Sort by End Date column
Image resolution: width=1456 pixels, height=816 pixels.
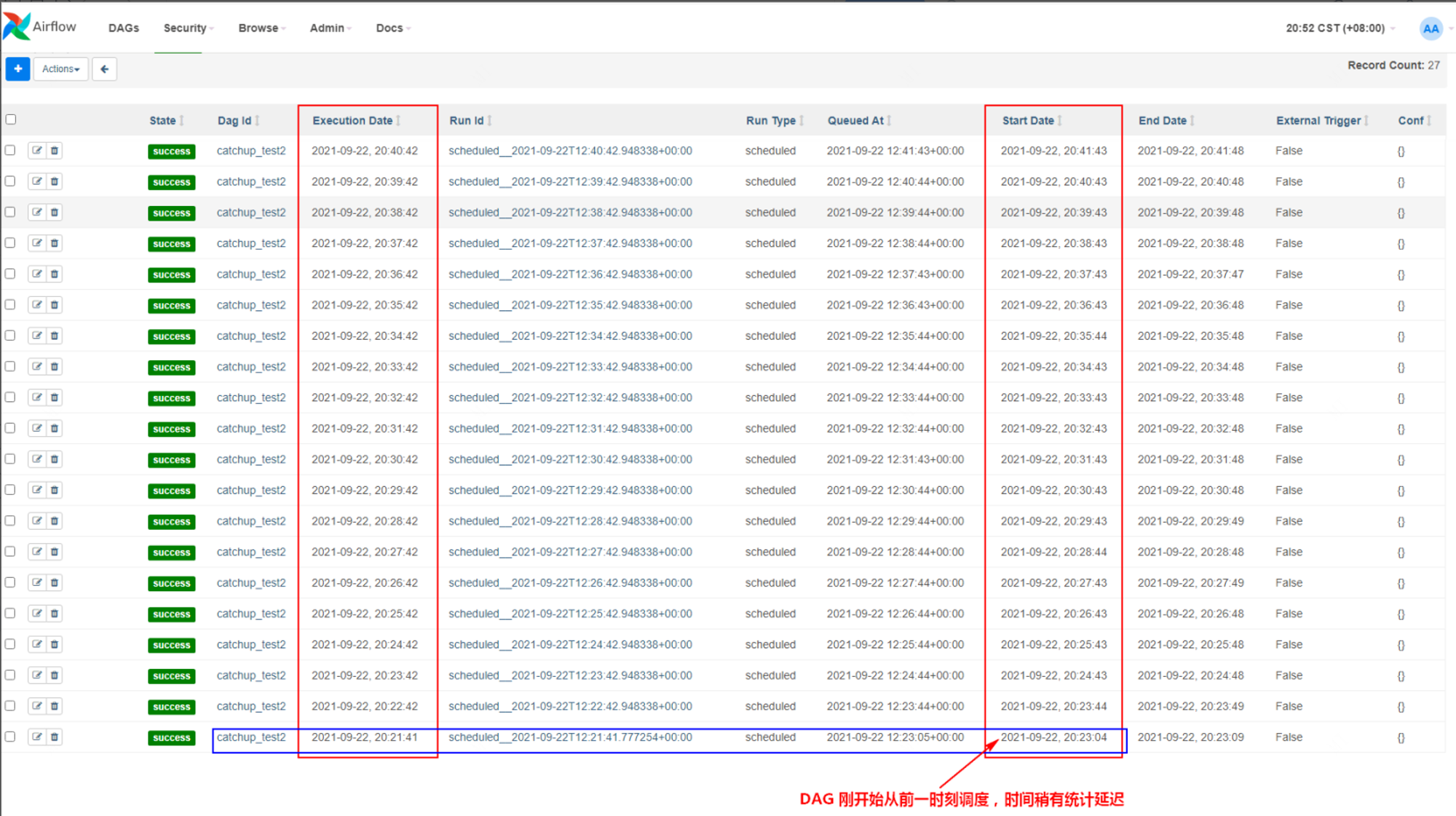[1166, 121]
